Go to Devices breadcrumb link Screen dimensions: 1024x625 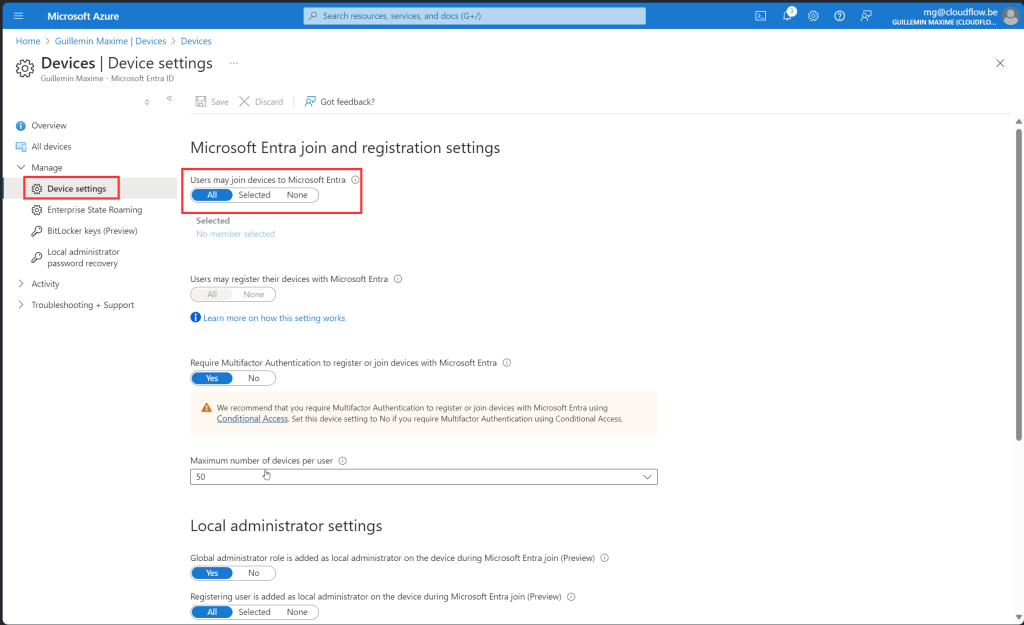pyautogui.click(x=196, y=40)
